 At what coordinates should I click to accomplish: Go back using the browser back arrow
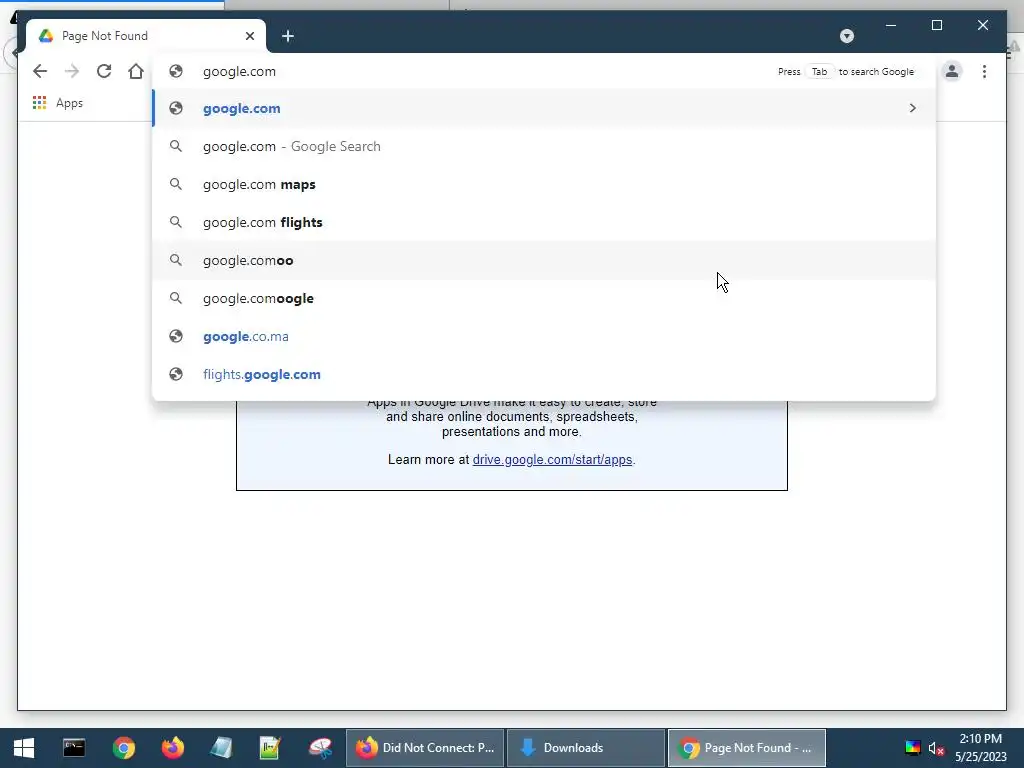[40, 71]
